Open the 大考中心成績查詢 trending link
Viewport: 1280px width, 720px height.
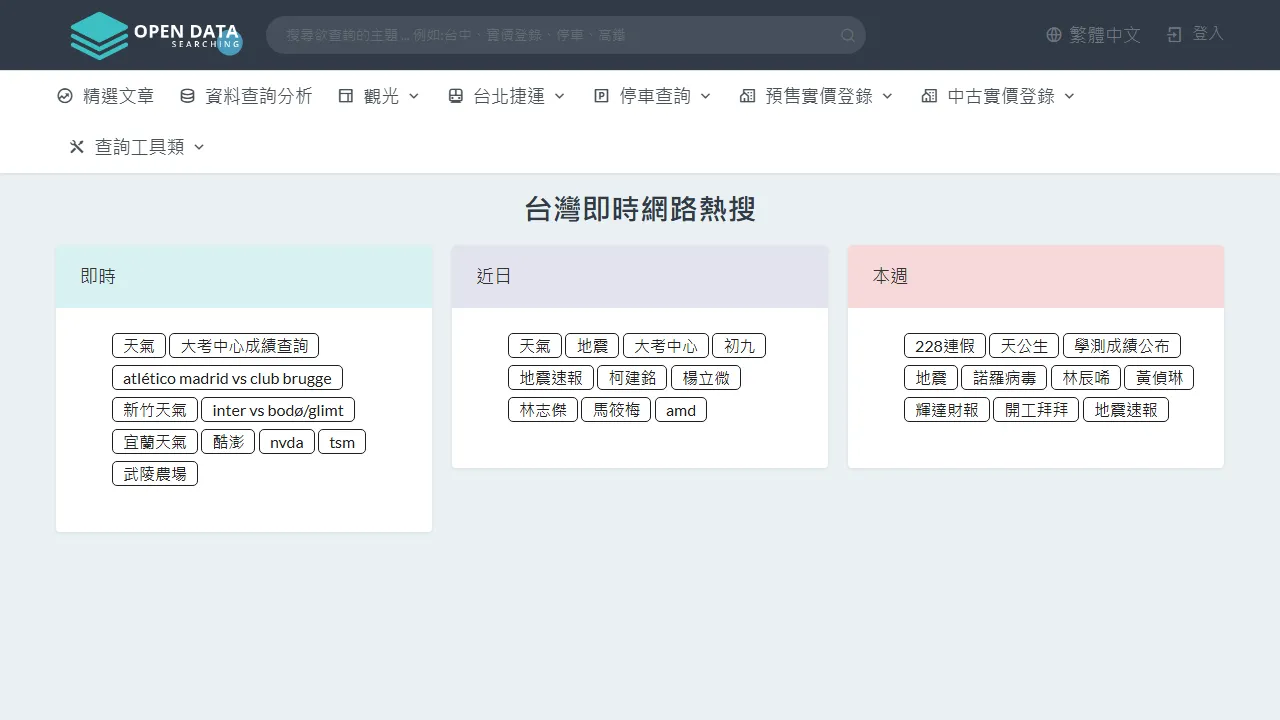pyautogui.click(x=246, y=345)
